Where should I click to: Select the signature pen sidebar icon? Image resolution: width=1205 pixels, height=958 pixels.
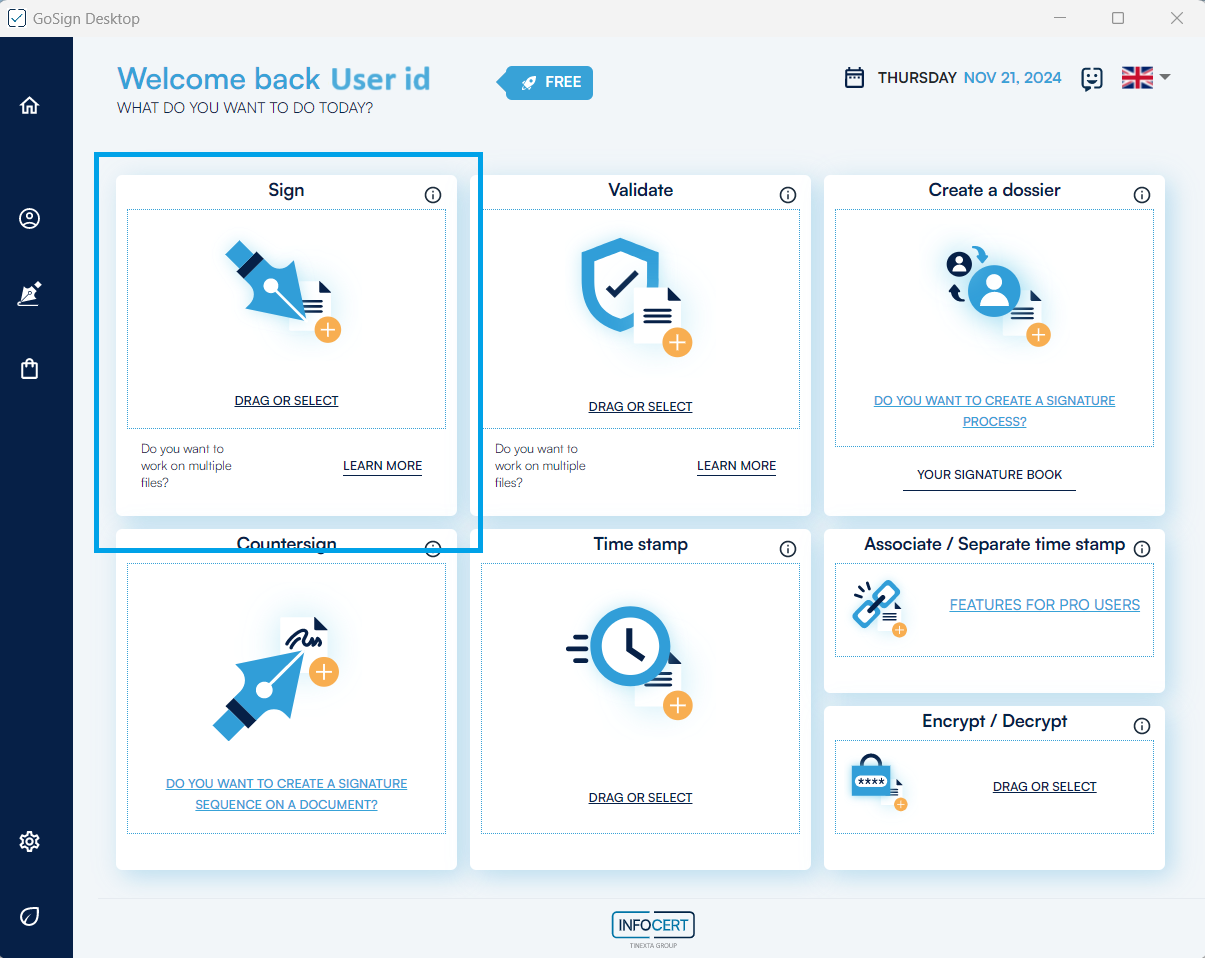point(29,294)
